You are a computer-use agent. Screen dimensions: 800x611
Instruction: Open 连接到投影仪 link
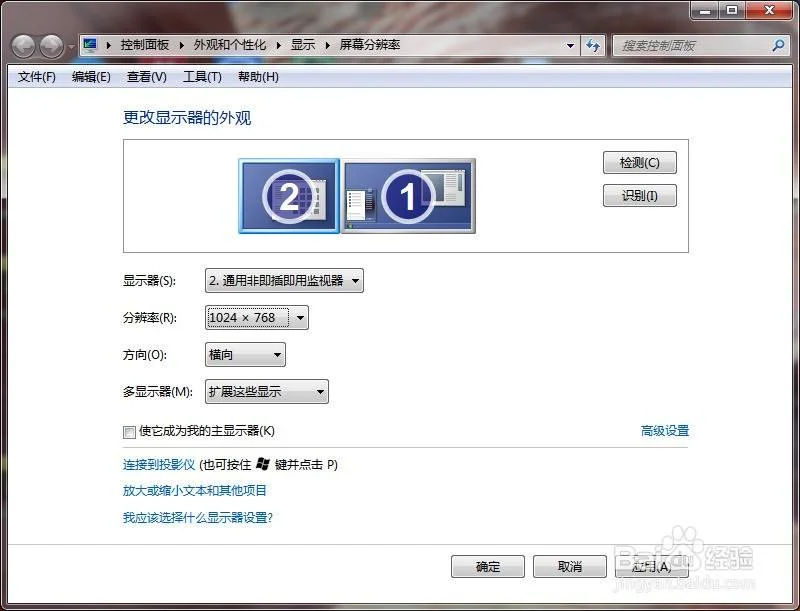click(x=159, y=465)
